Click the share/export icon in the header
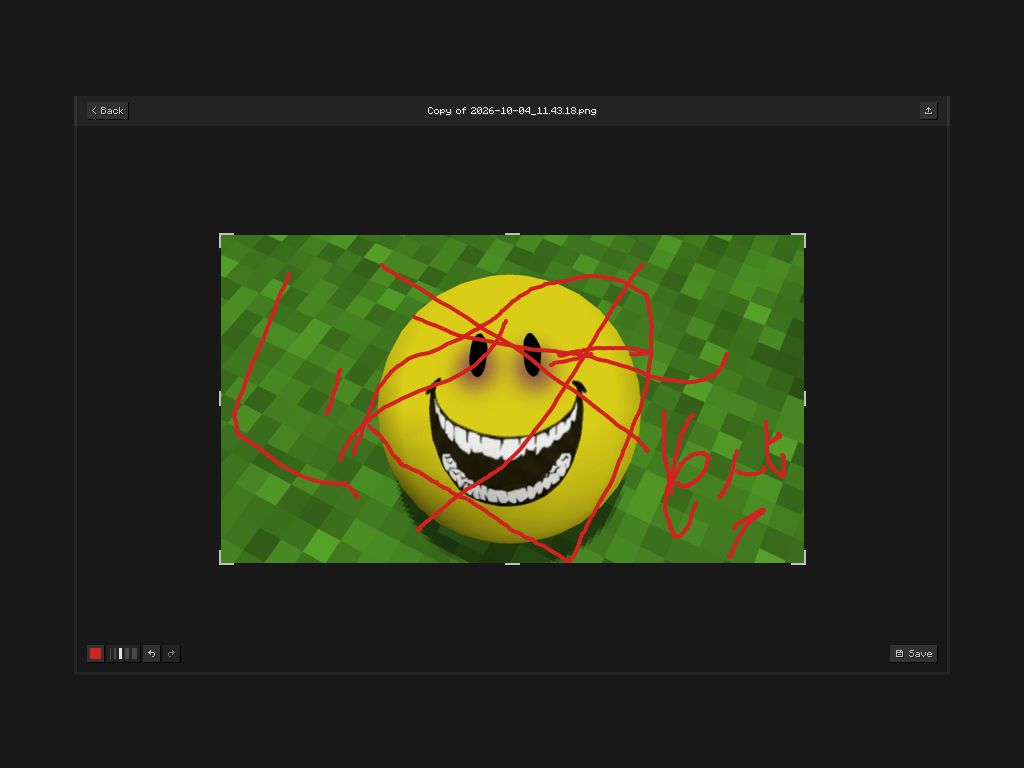The height and width of the screenshot is (768, 1024). pyautogui.click(x=928, y=111)
